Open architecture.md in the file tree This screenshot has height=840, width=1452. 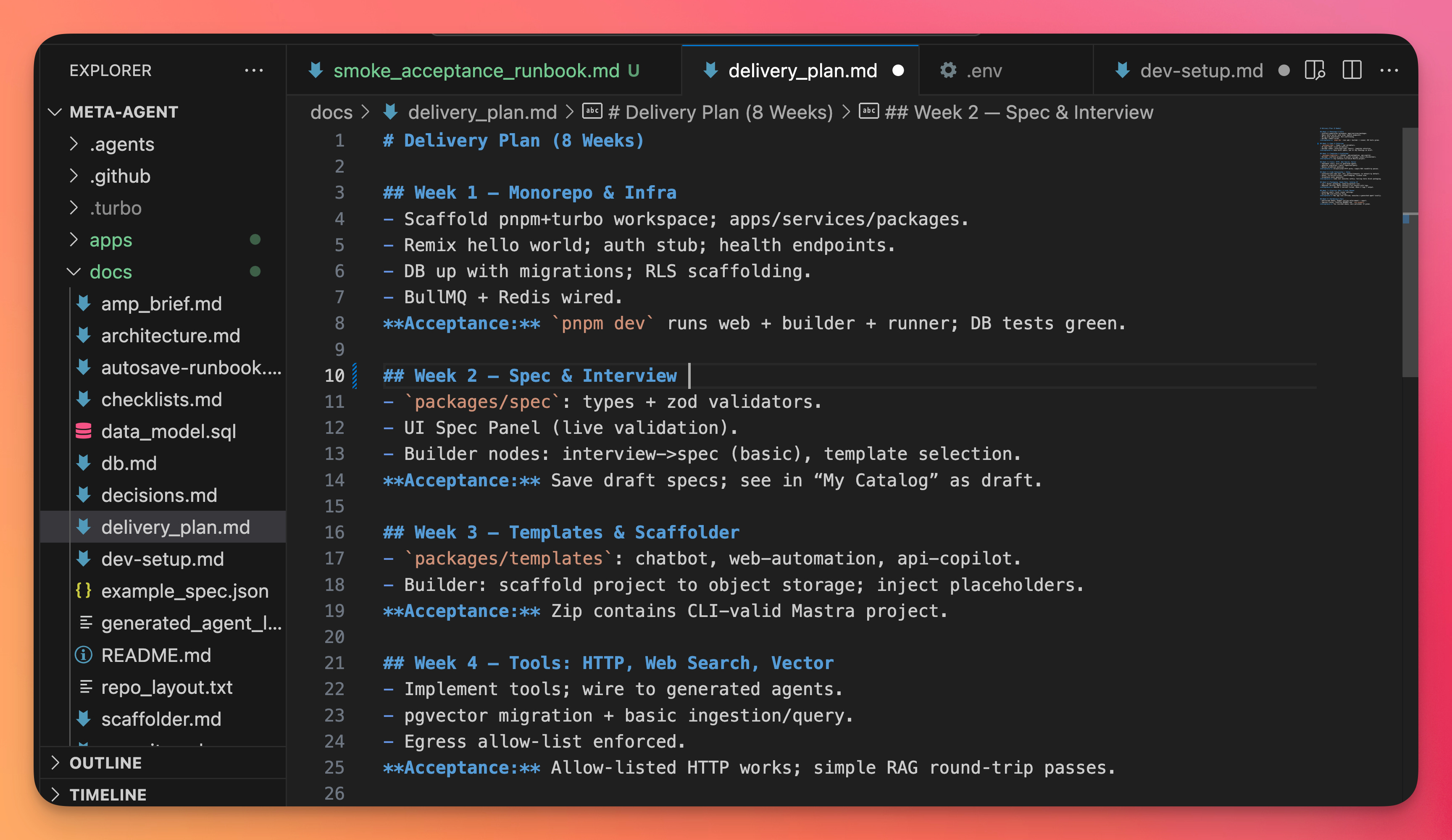coord(171,335)
